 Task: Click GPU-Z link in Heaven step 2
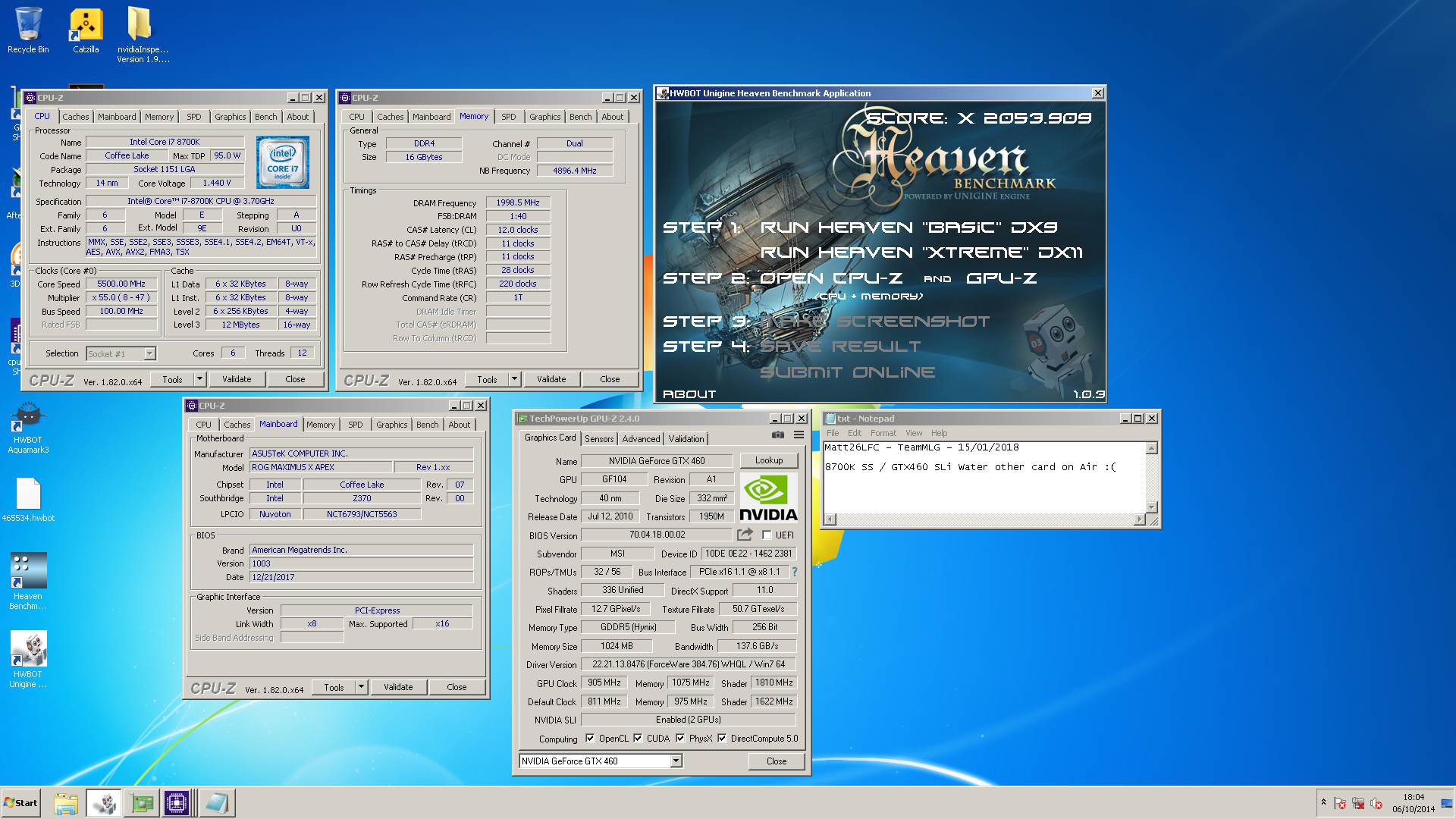point(1002,278)
